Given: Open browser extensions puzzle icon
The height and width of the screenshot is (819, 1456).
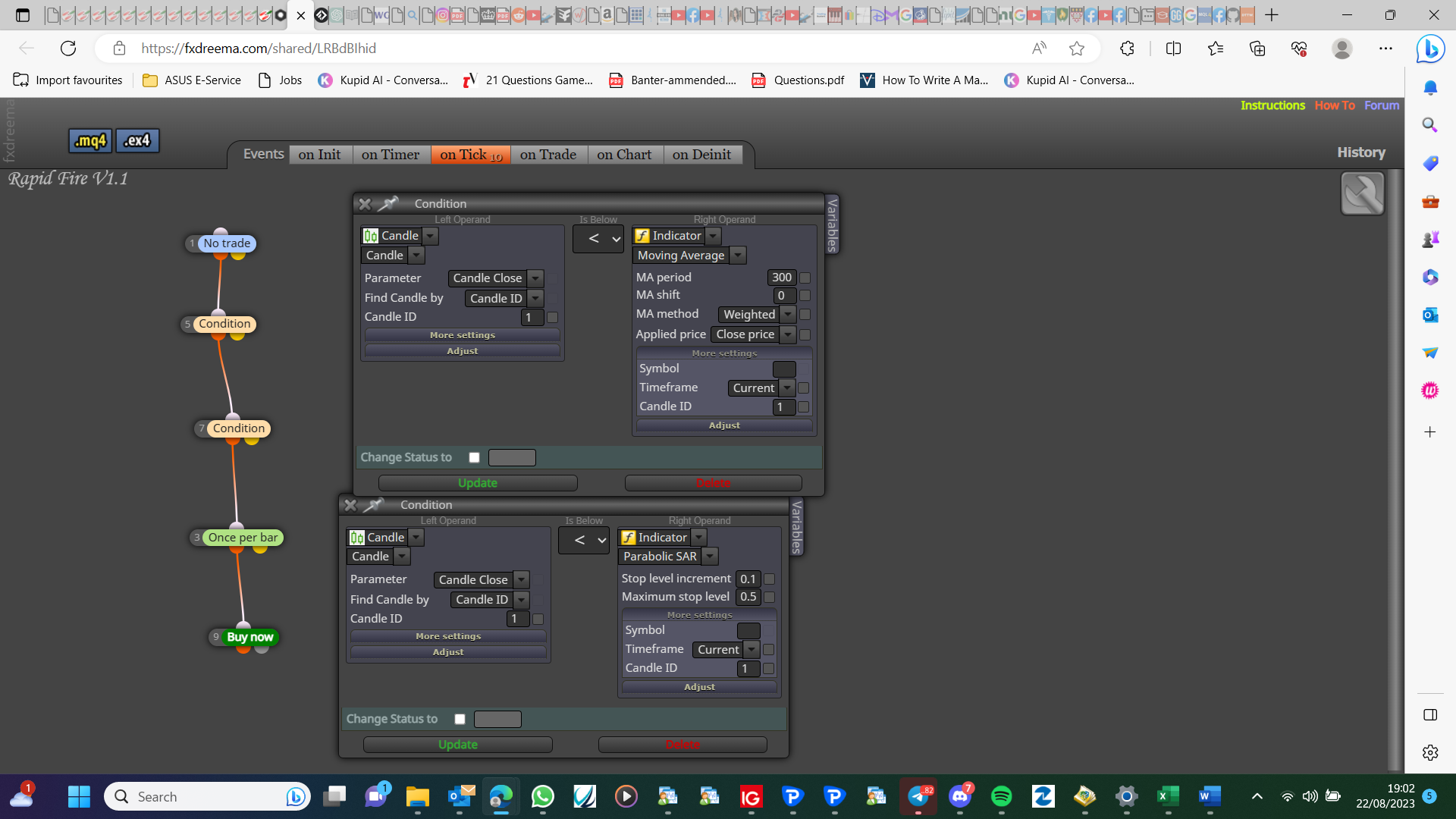Looking at the screenshot, I should (1127, 49).
